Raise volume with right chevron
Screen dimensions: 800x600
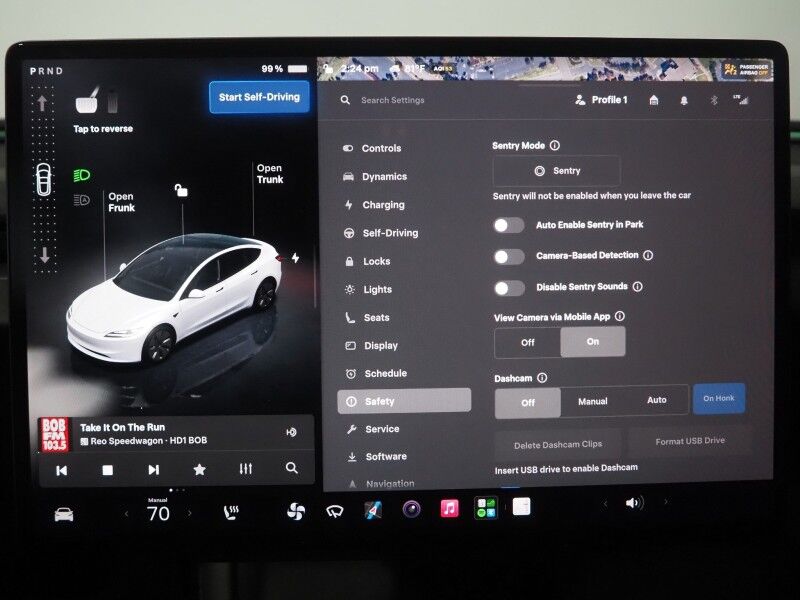(665, 502)
